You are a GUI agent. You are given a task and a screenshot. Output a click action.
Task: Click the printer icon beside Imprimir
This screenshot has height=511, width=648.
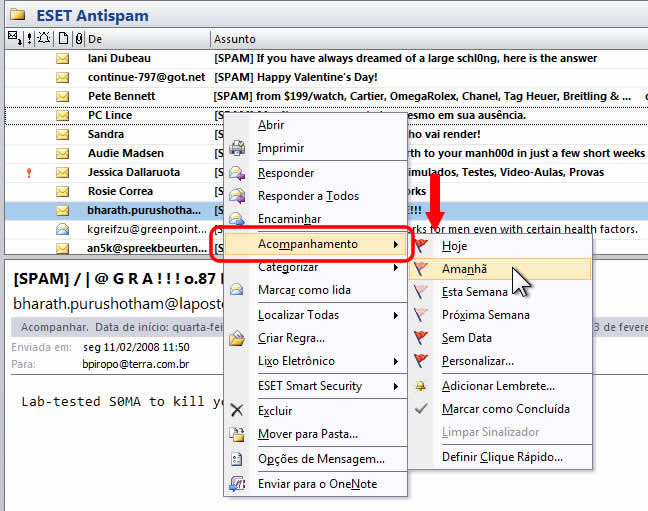237,148
